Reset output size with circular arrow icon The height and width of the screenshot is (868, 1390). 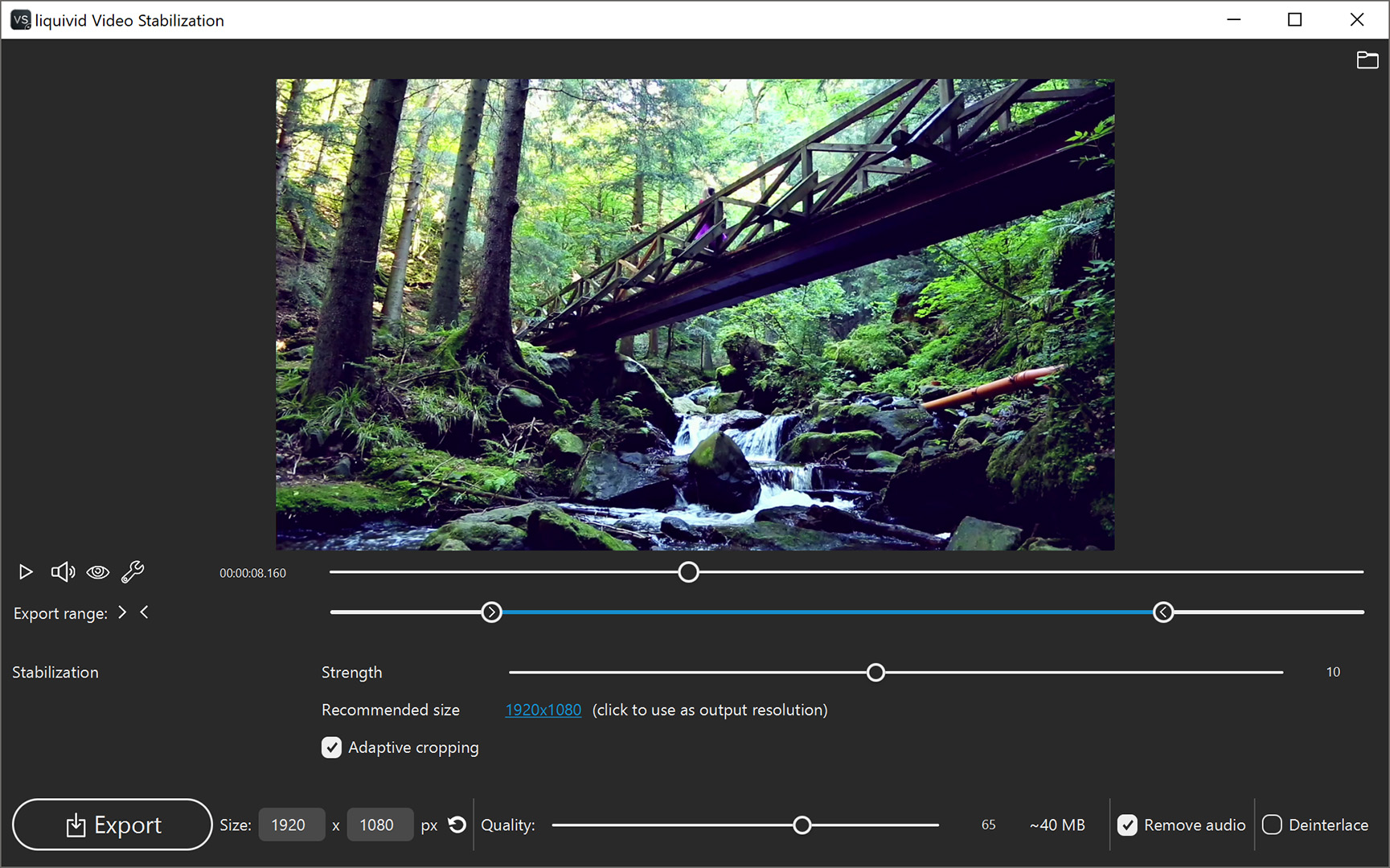point(457,825)
